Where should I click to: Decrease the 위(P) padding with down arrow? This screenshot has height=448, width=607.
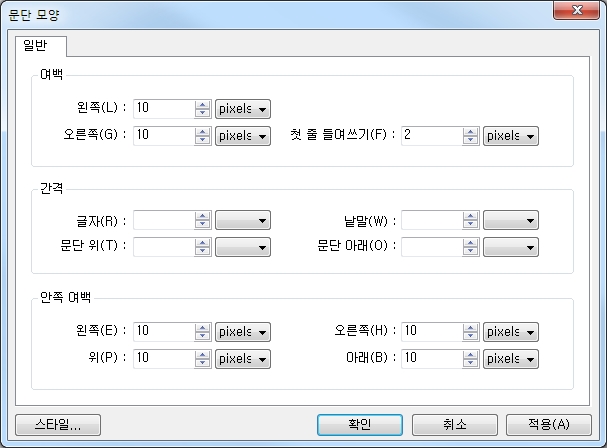pyautogui.click(x=203, y=362)
